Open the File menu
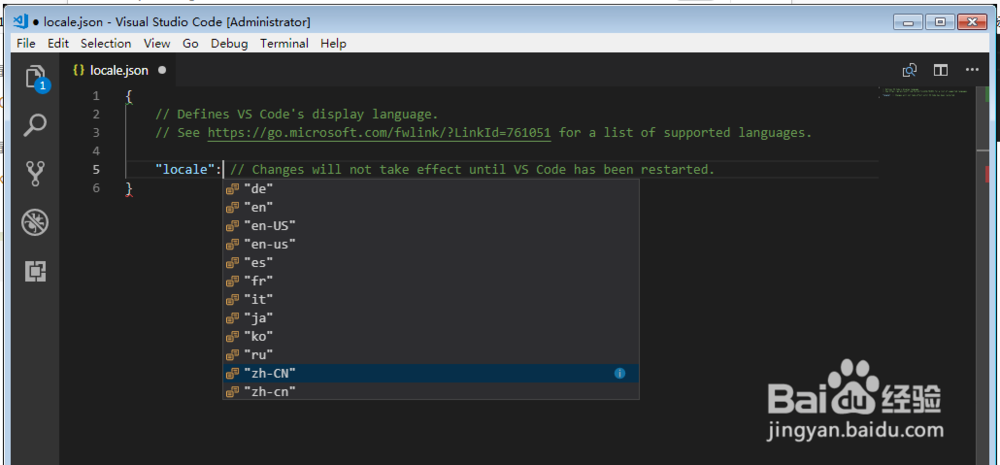 click(26, 43)
